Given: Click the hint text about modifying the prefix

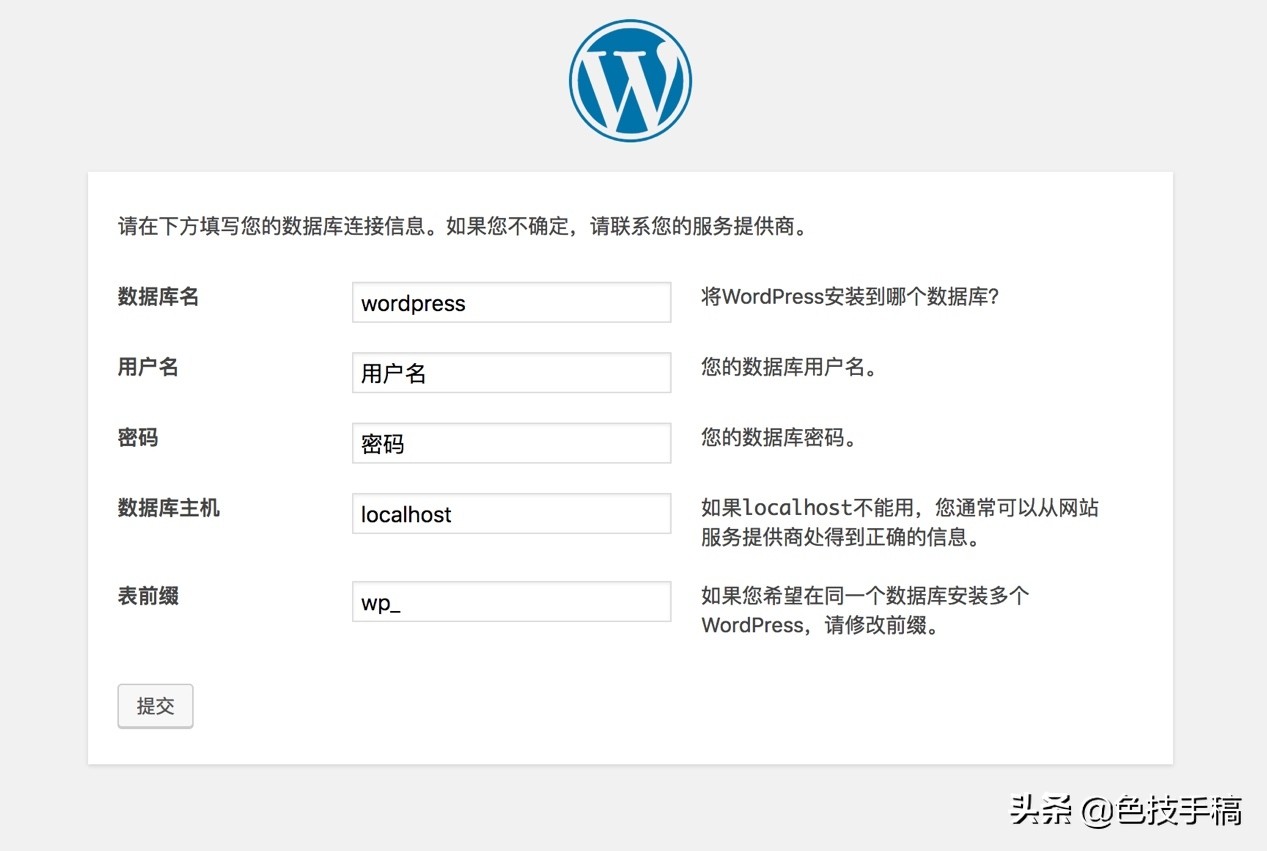Looking at the screenshot, I should coord(865,611).
